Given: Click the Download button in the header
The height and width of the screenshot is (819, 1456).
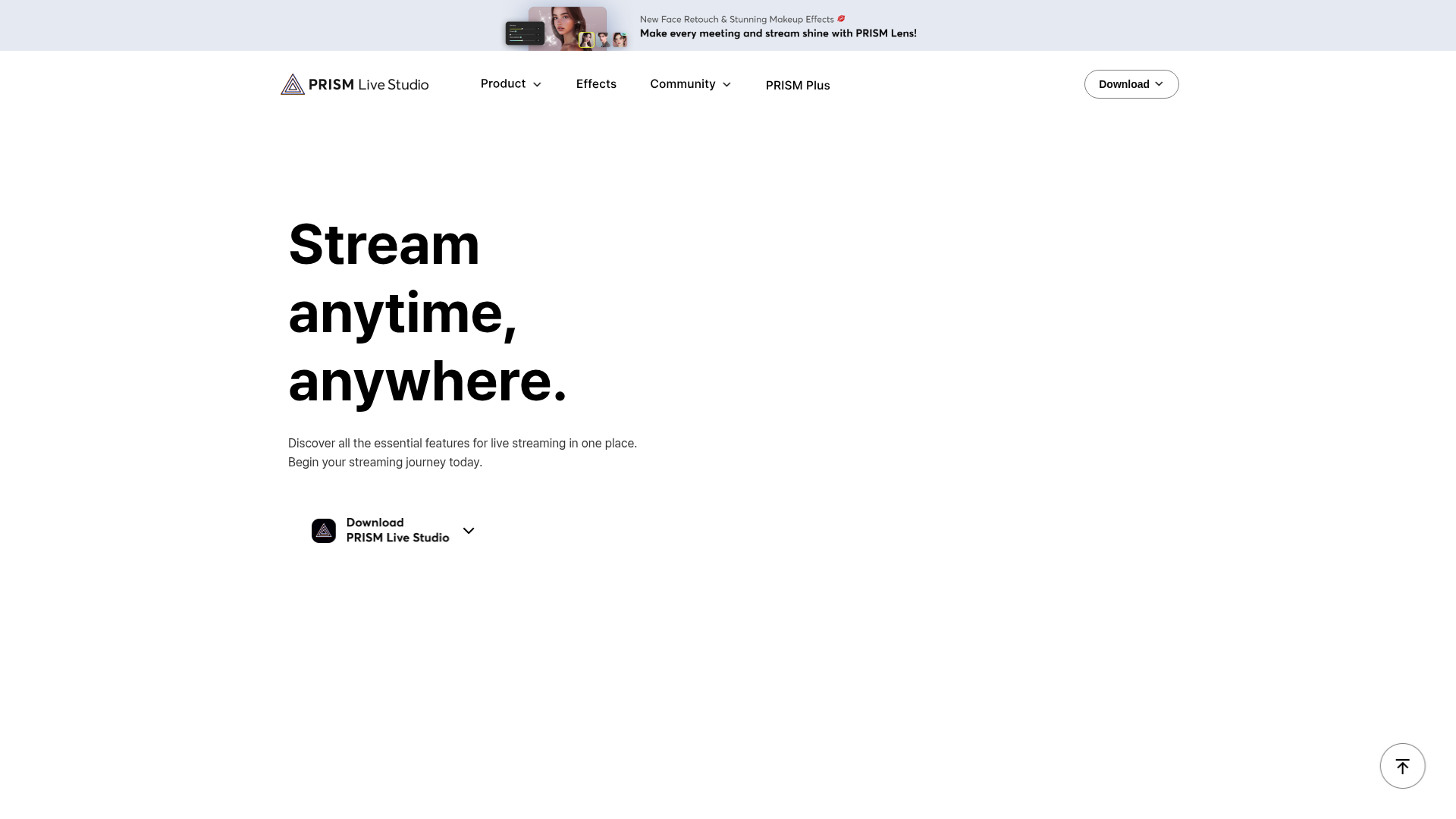Looking at the screenshot, I should click(x=1131, y=84).
